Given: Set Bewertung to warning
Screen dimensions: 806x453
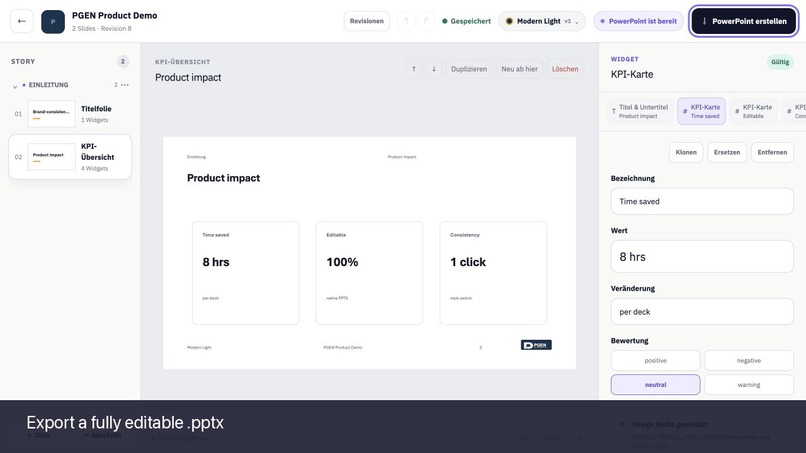Looking at the screenshot, I should click(x=748, y=385).
